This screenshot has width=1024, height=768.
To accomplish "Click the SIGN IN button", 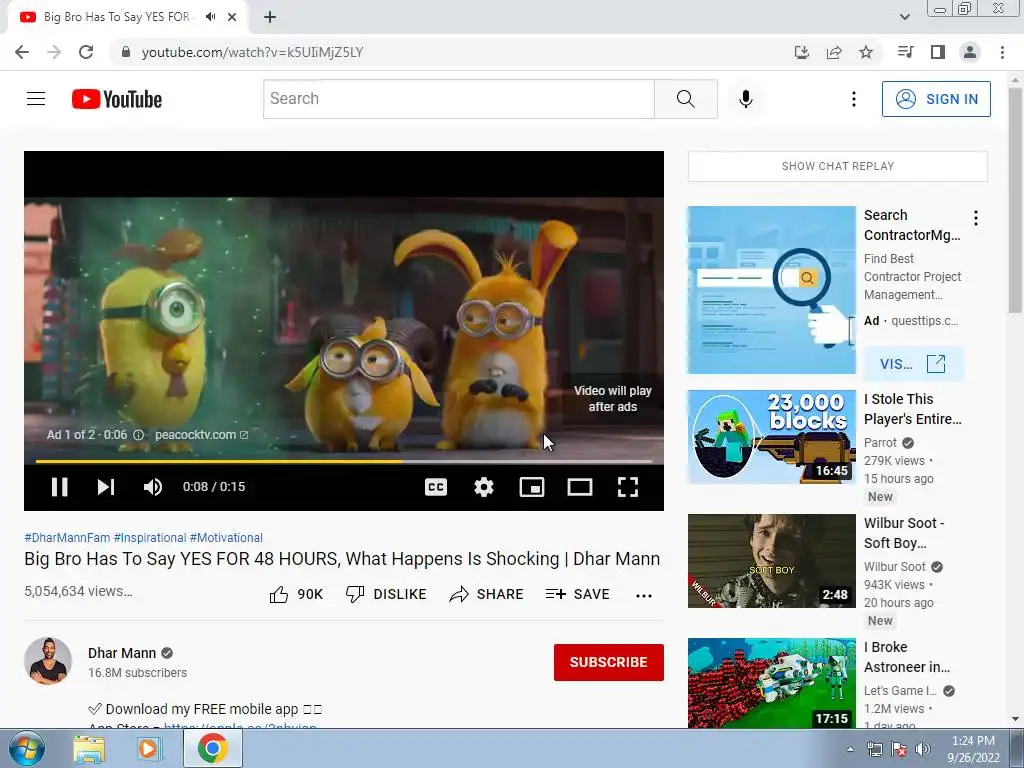I will click(x=936, y=99).
